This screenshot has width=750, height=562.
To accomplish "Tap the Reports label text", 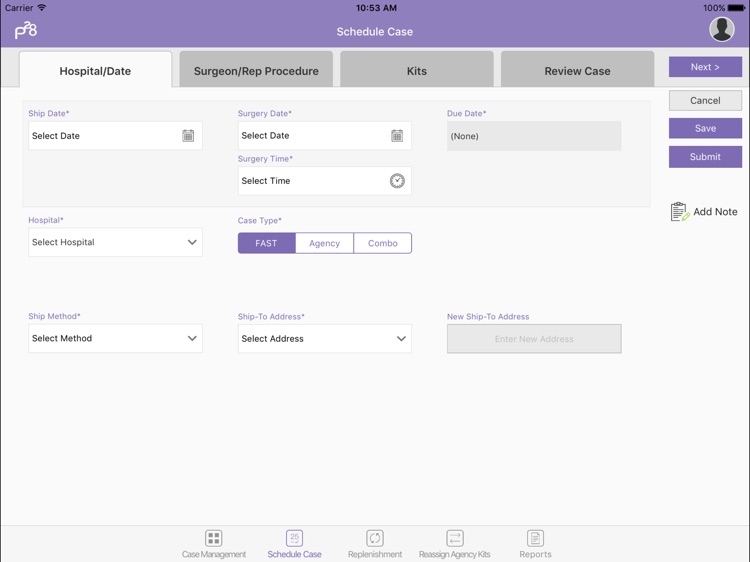I will (535, 554).
